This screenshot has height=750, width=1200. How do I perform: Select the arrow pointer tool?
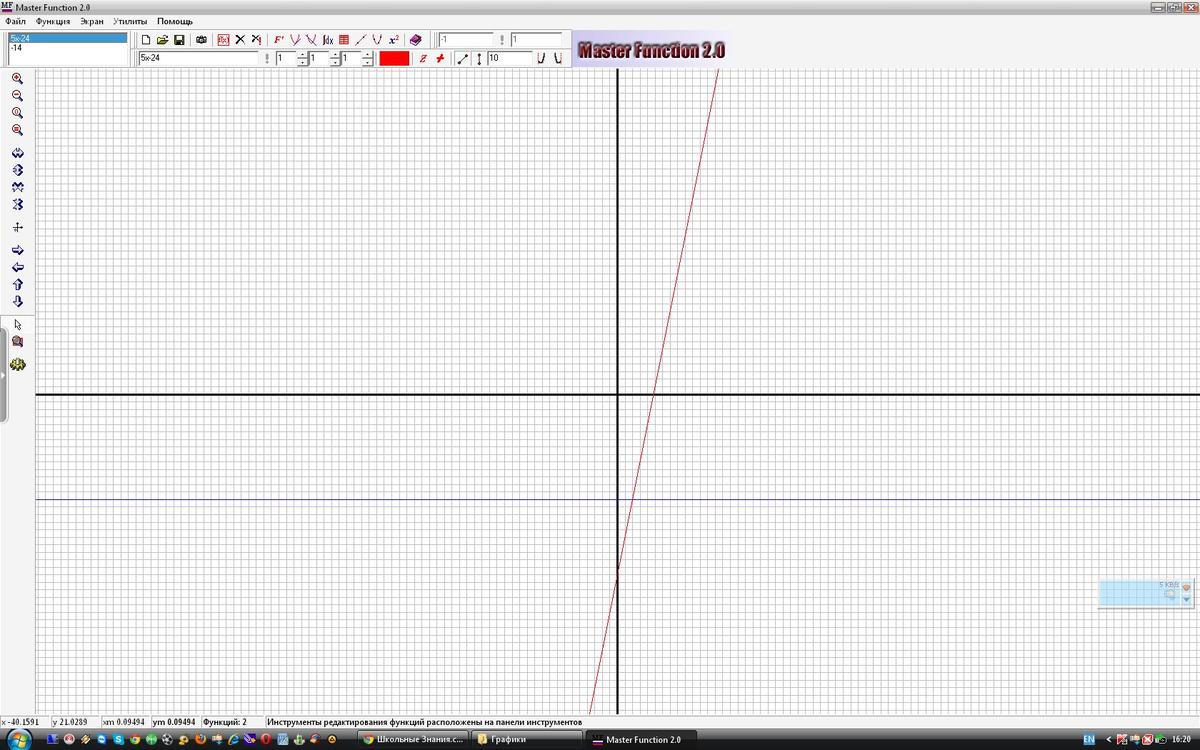click(x=17, y=324)
